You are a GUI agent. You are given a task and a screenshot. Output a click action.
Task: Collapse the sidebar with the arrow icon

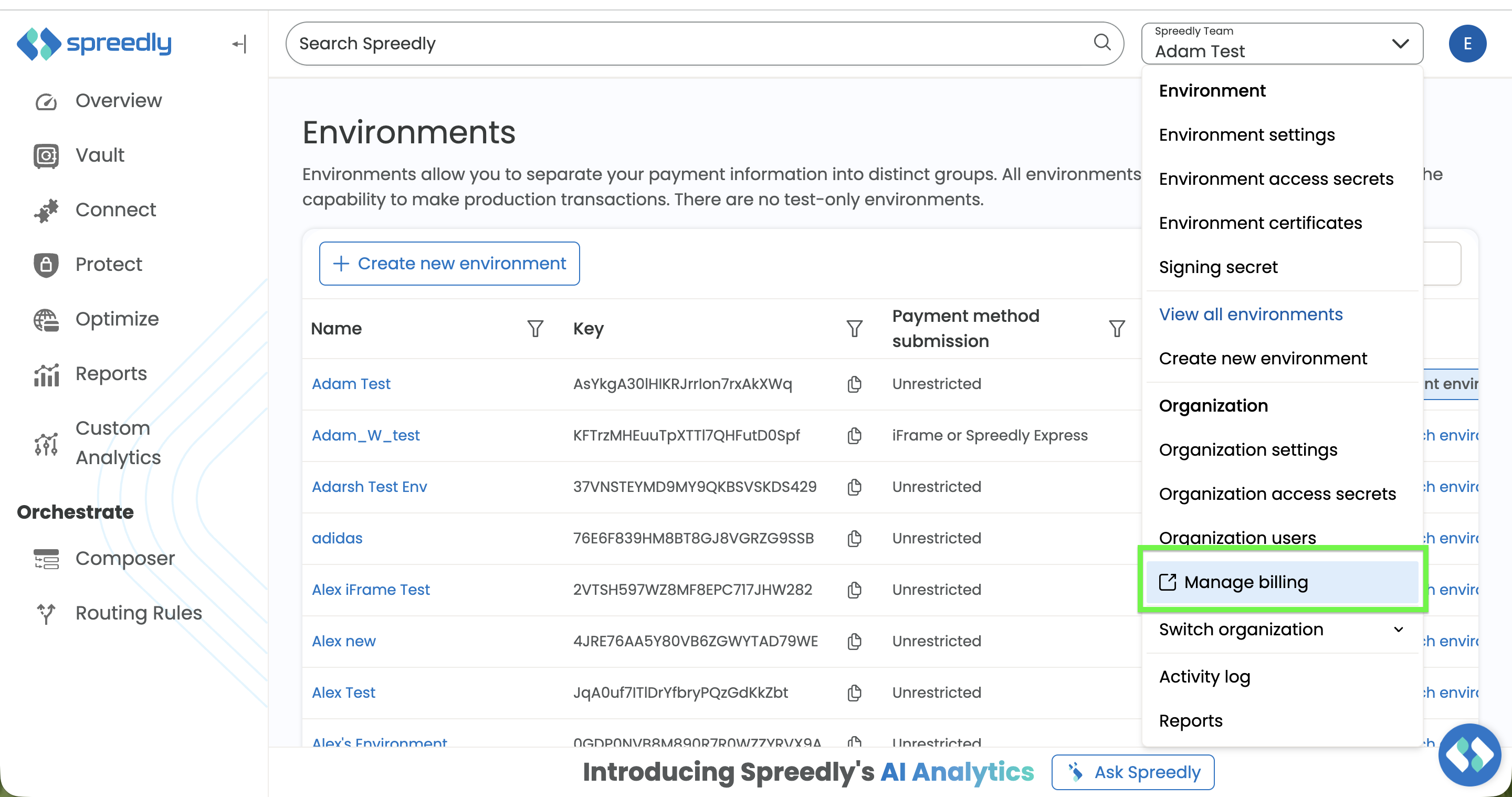[x=239, y=44]
